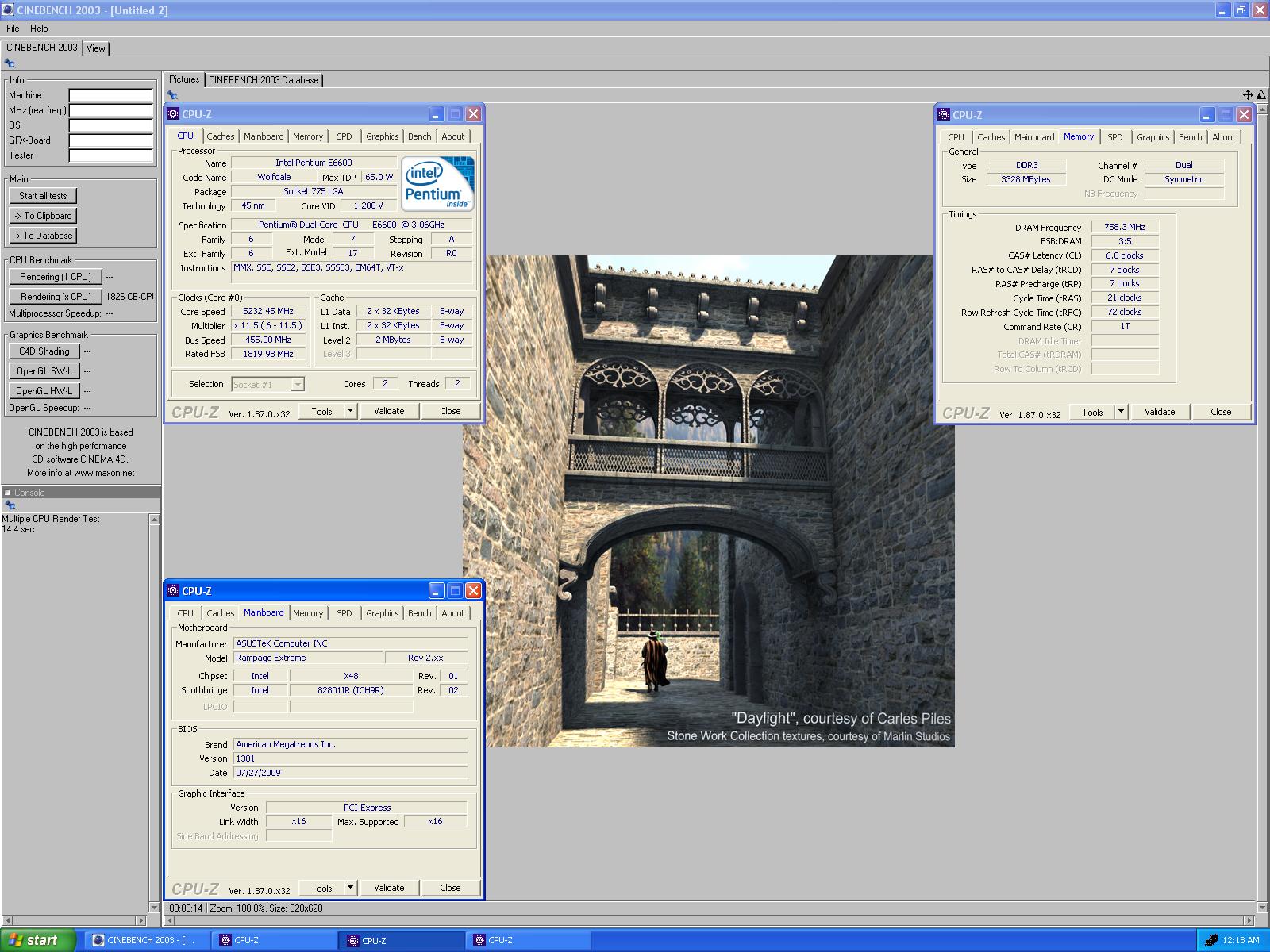This screenshot has width=1270, height=952.
Task: Click the picture view vertical scrollbar down arrow
Action: point(1262,907)
